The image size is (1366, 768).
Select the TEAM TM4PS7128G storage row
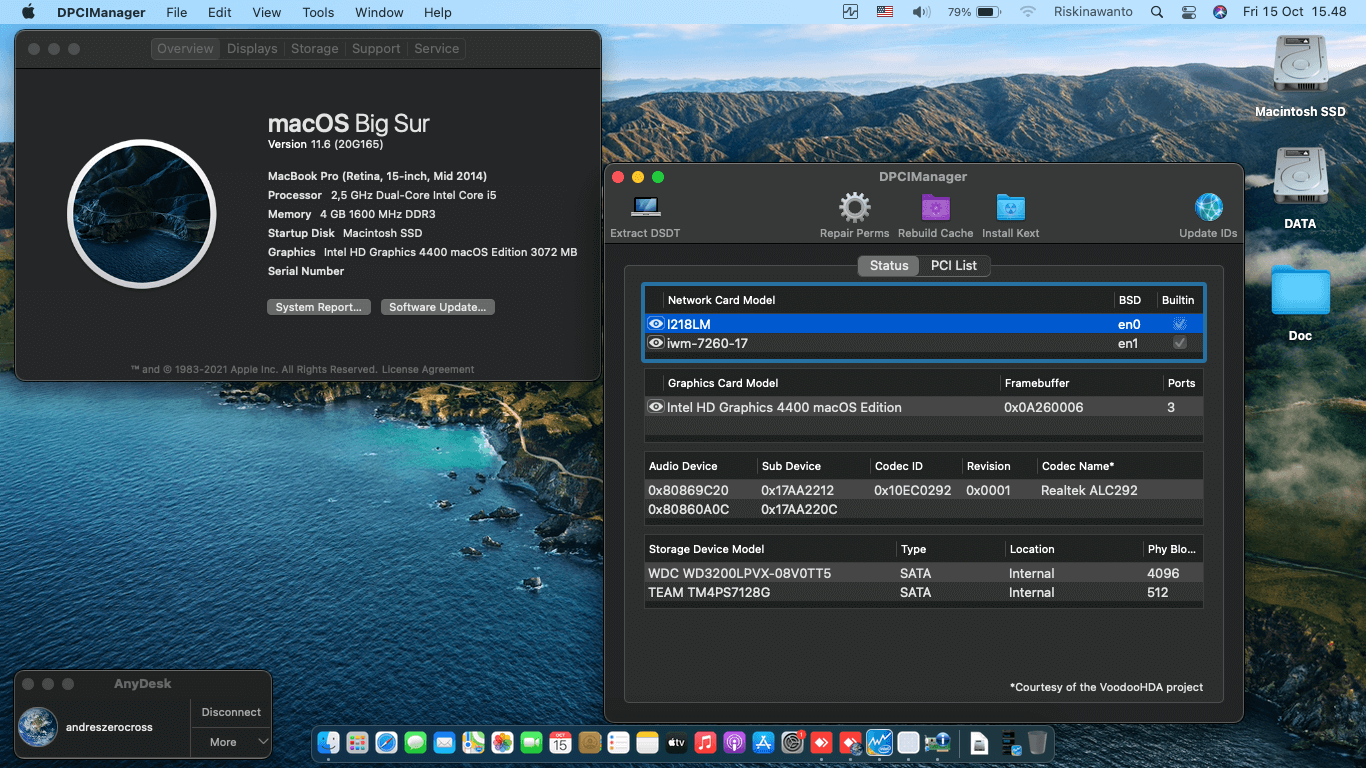coord(924,592)
